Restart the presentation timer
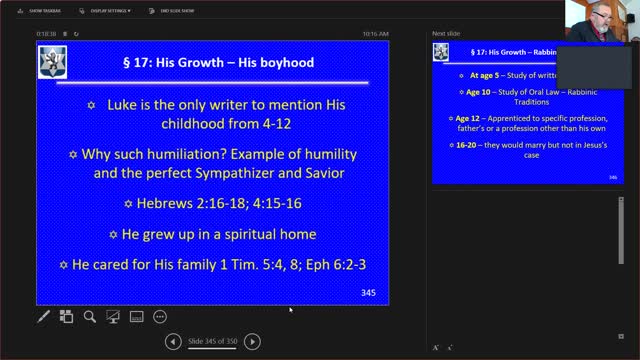The width and height of the screenshot is (640, 360). click(x=76, y=34)
